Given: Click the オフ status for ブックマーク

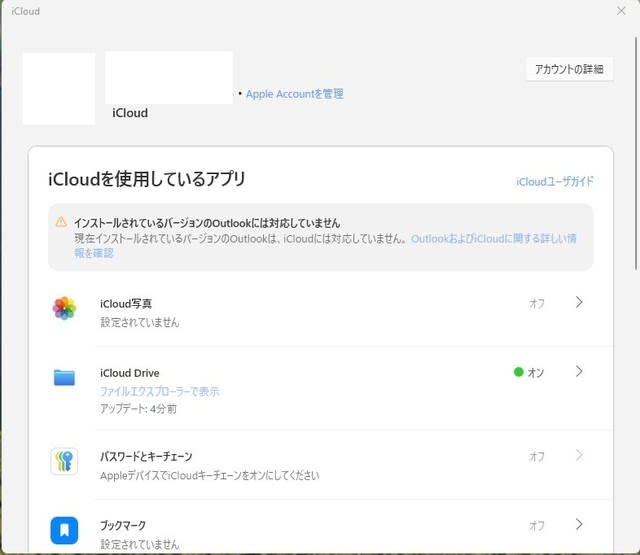Looking at the screenshot, I should [537, 525].
